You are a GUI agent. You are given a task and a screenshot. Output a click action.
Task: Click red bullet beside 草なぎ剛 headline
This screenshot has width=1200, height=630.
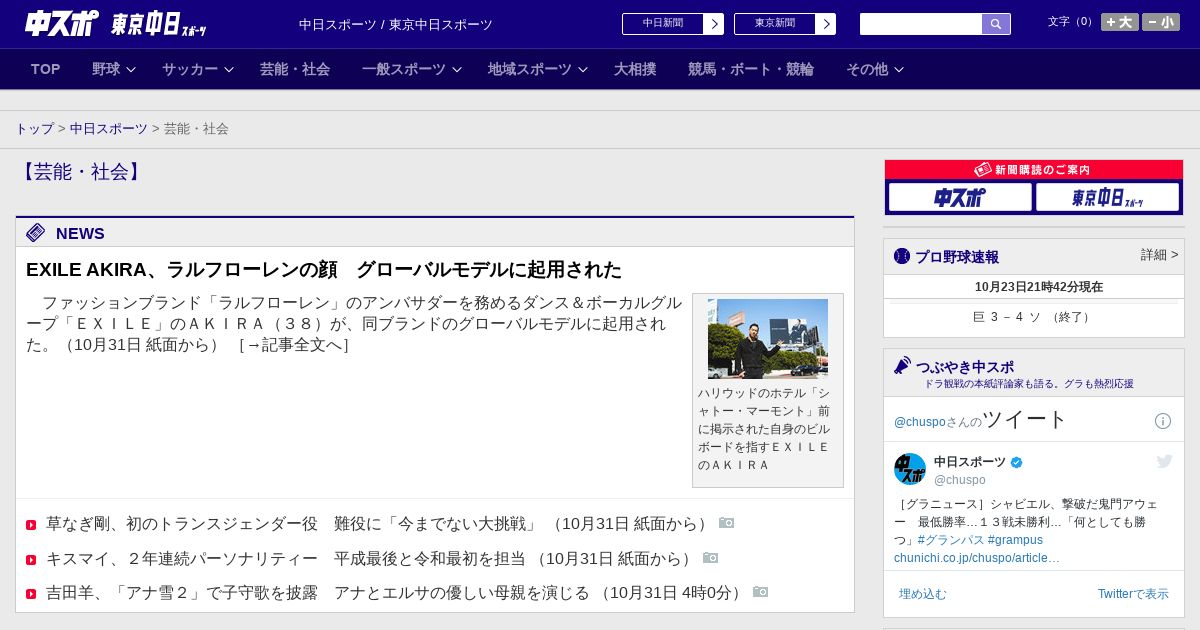[x=31, y=525]
